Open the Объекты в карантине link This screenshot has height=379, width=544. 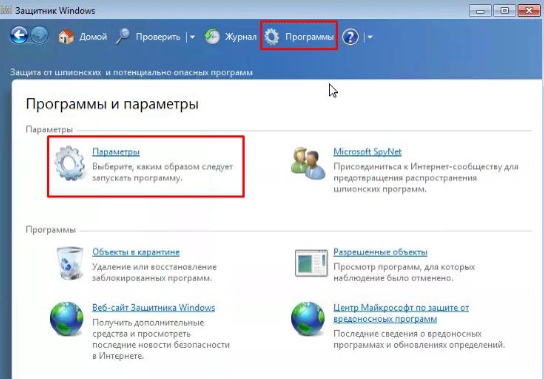(x=136, y=252)
